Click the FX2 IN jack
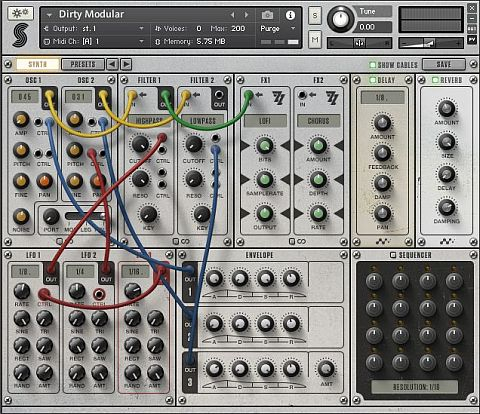Viewport: 480px width, 414px height. (302, 95)
